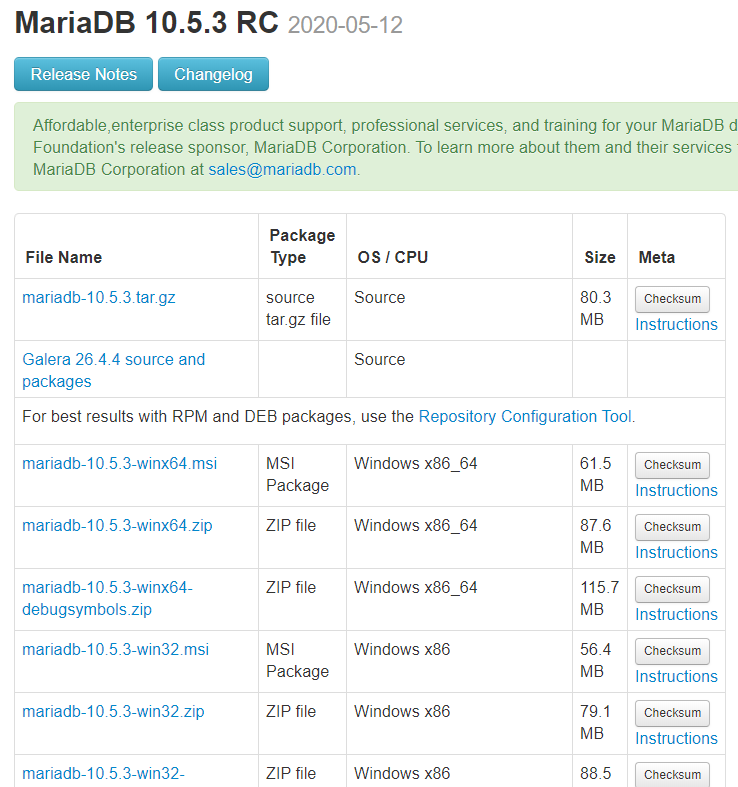Download mariadb-10.5.3-win32.zip
The image size is (738, 787).
tap(113, 712)
